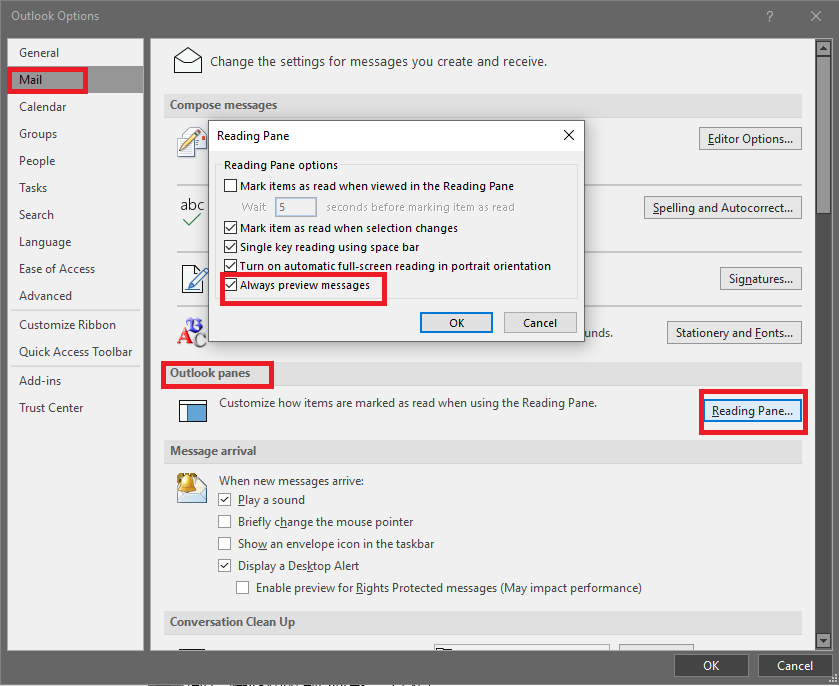Close the Reading Pane dialog with X
This screenshot has height=686, width=839.
pyautogui.click(x=569, y=135)
